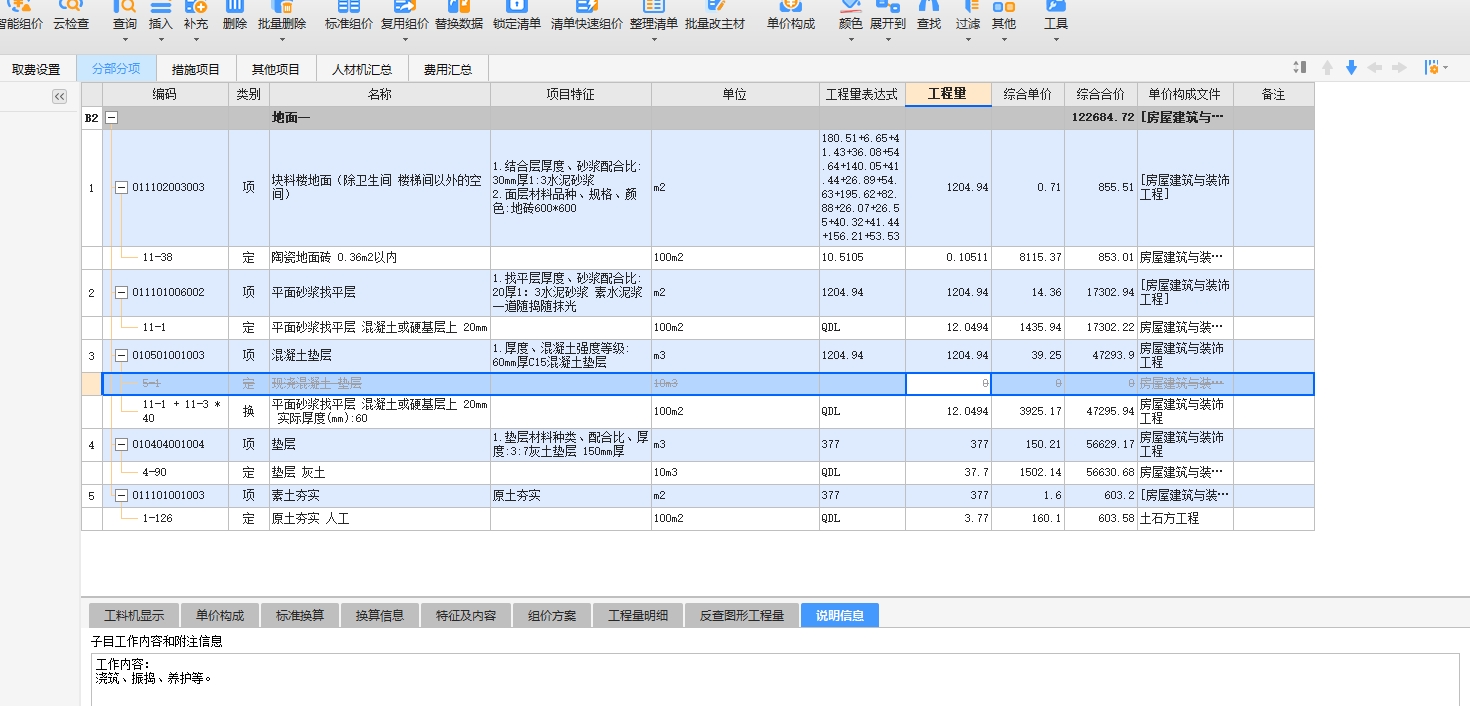Viewport: 1470px width, 706px height.
Task: Open the 查询 dropdown arrow
Action: coord(125,40)
